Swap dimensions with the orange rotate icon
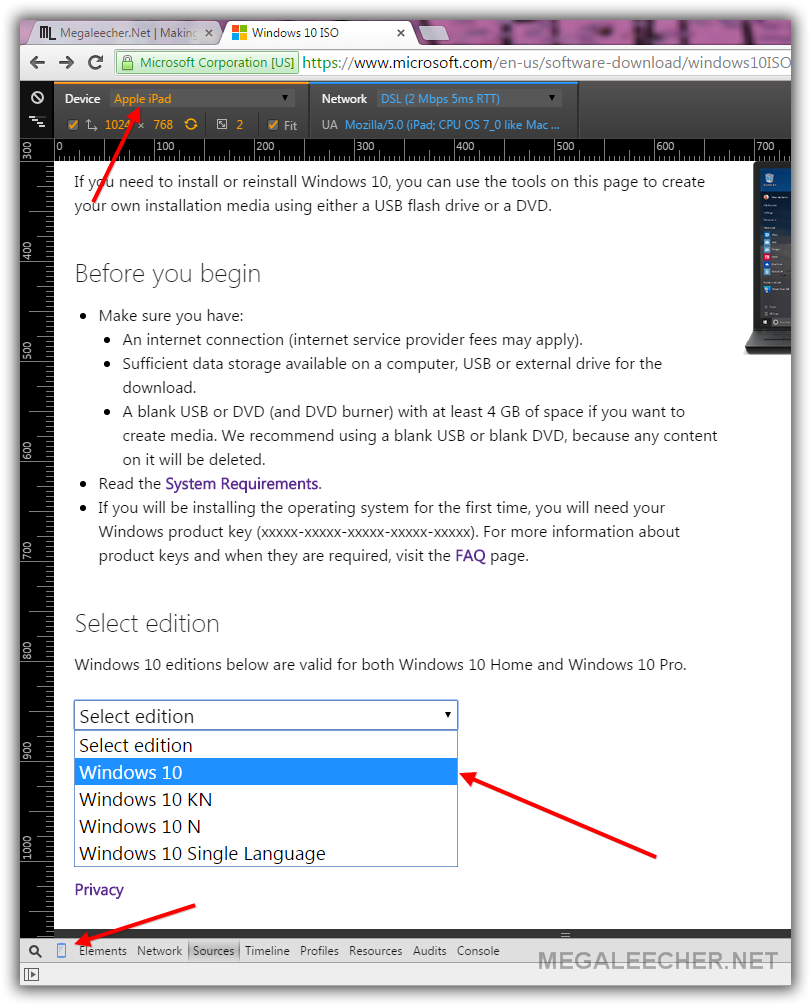The height and width of the screenshot is (1006, 811). (x=191, y=124)
